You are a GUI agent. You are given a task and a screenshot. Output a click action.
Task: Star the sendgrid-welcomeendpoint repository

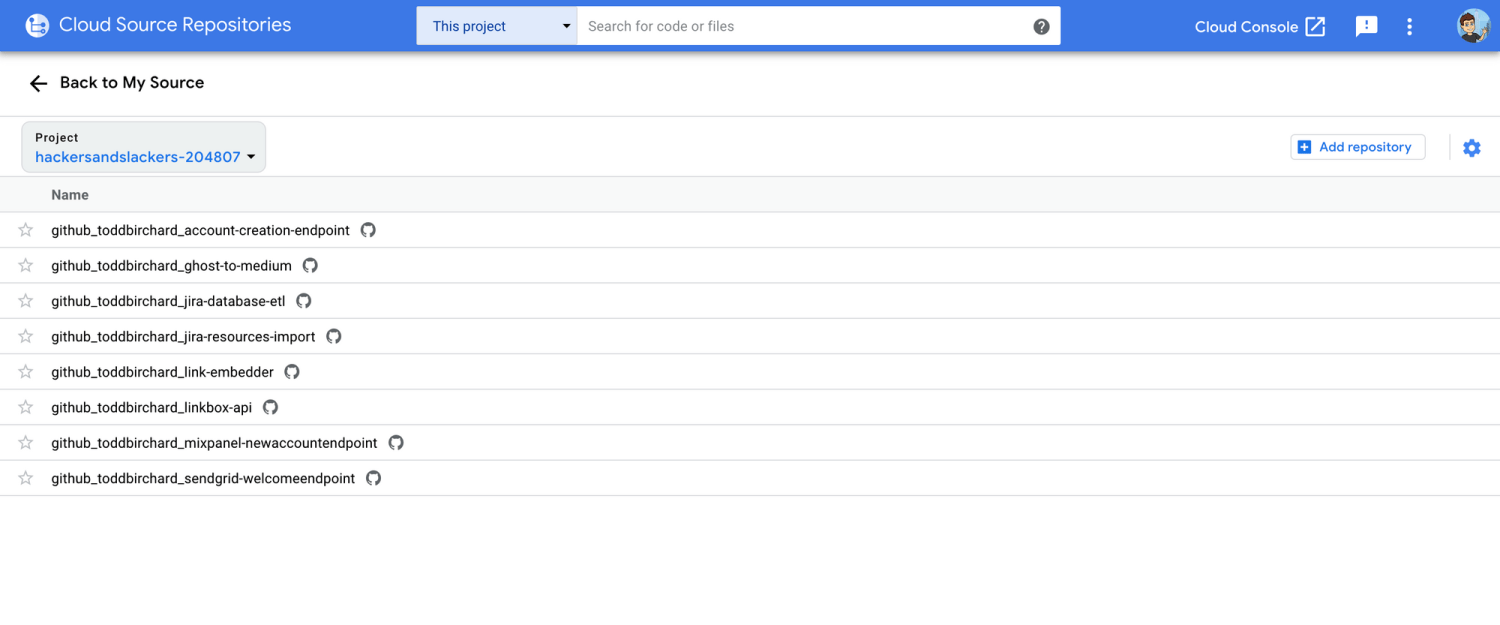[x=26, y=478]
